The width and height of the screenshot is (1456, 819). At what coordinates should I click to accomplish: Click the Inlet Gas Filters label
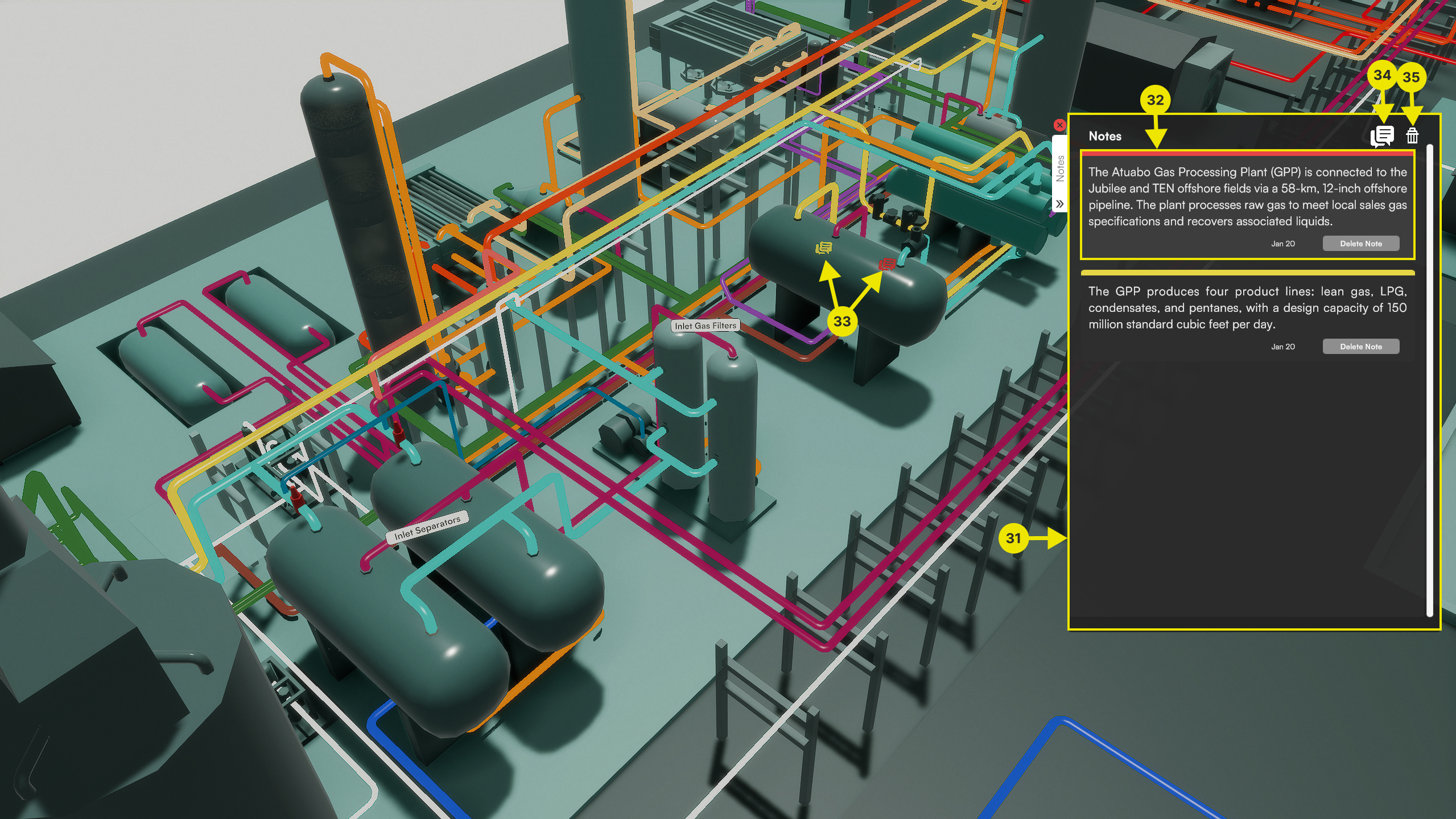(x=706, y=326)
